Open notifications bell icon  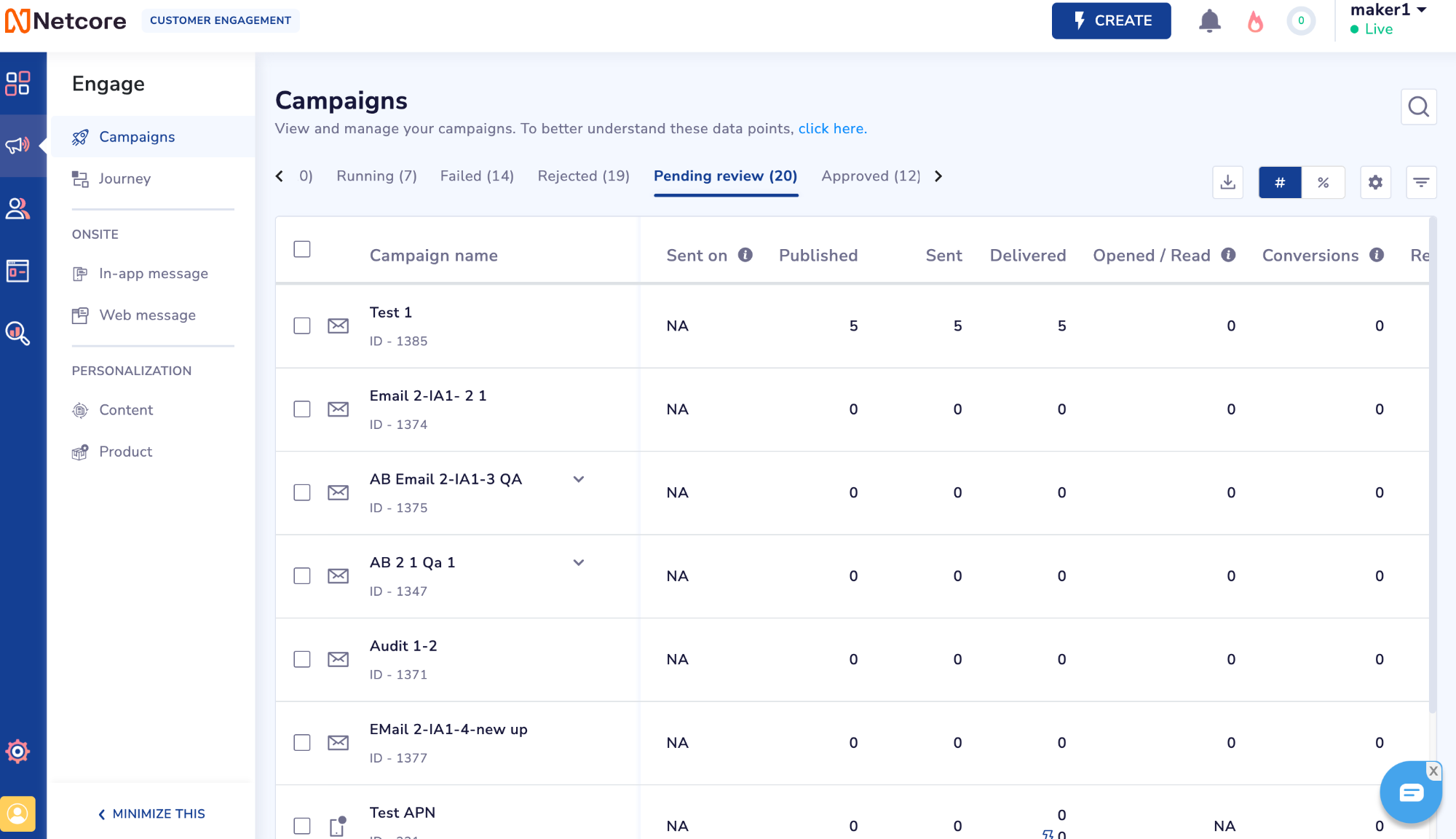point(1209,20)
